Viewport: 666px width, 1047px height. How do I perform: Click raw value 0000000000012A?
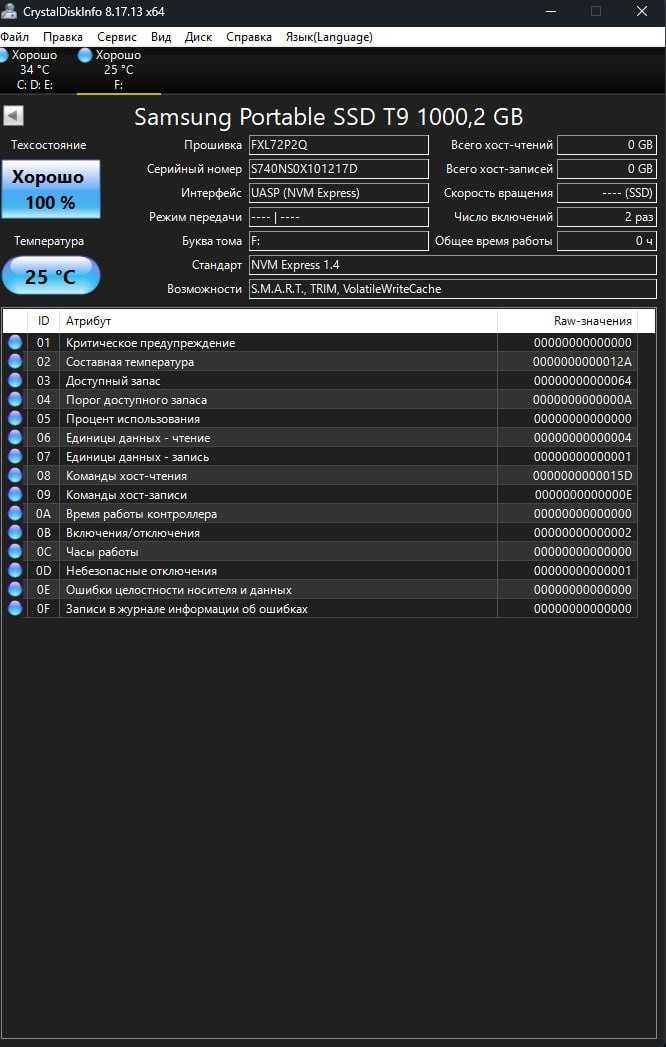click(x=582, y=362)
